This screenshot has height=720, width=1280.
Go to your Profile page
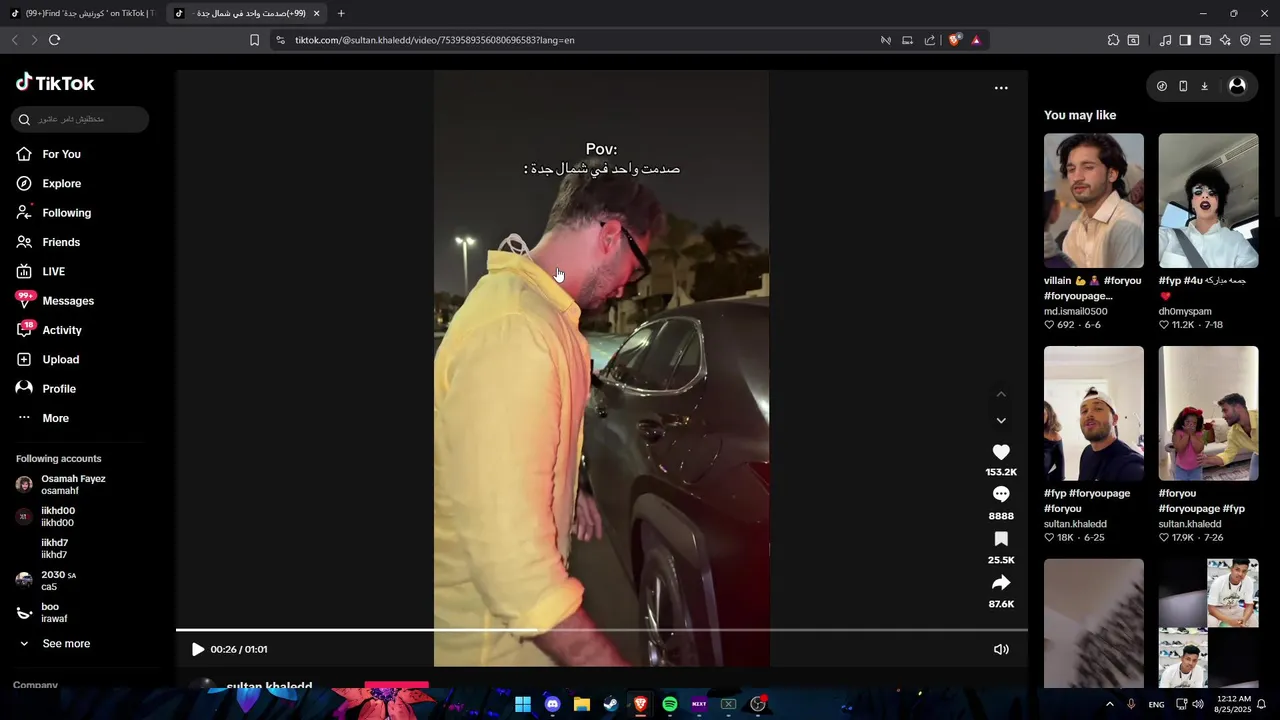coord(59,389)
